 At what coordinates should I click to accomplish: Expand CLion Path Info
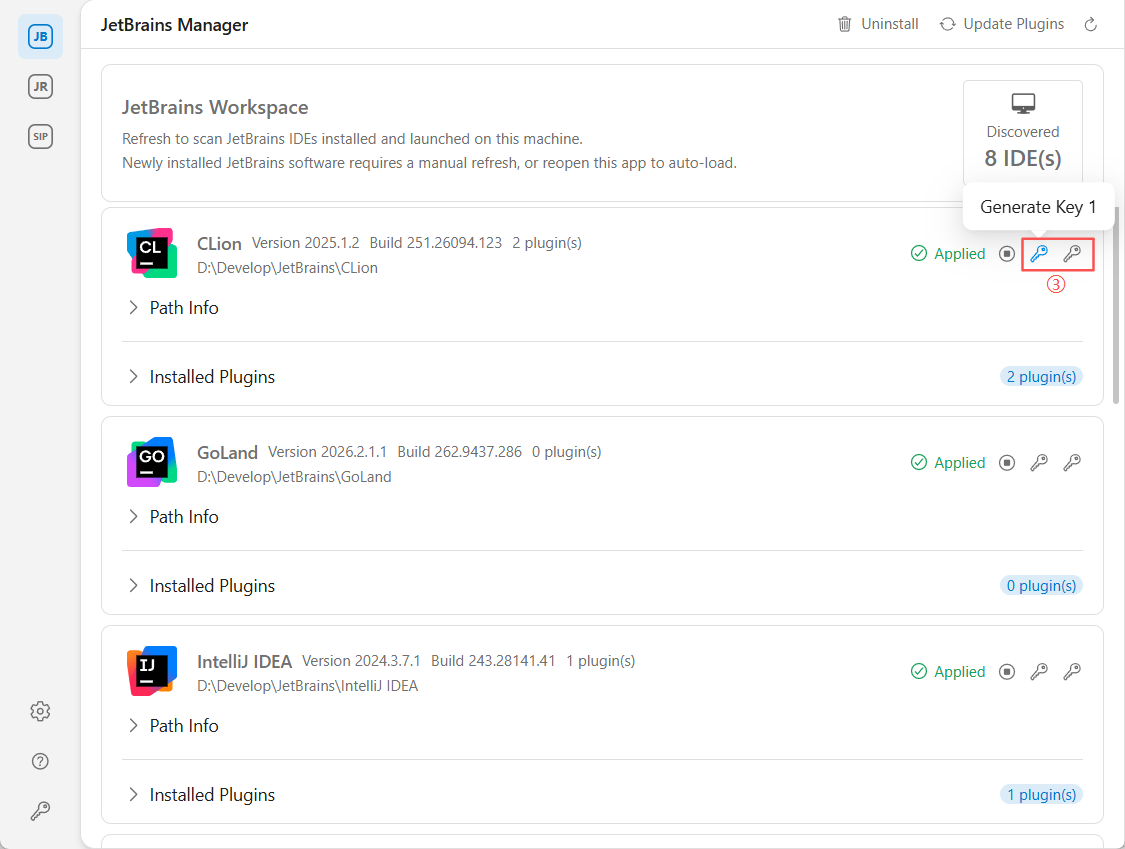pos(173,308)
